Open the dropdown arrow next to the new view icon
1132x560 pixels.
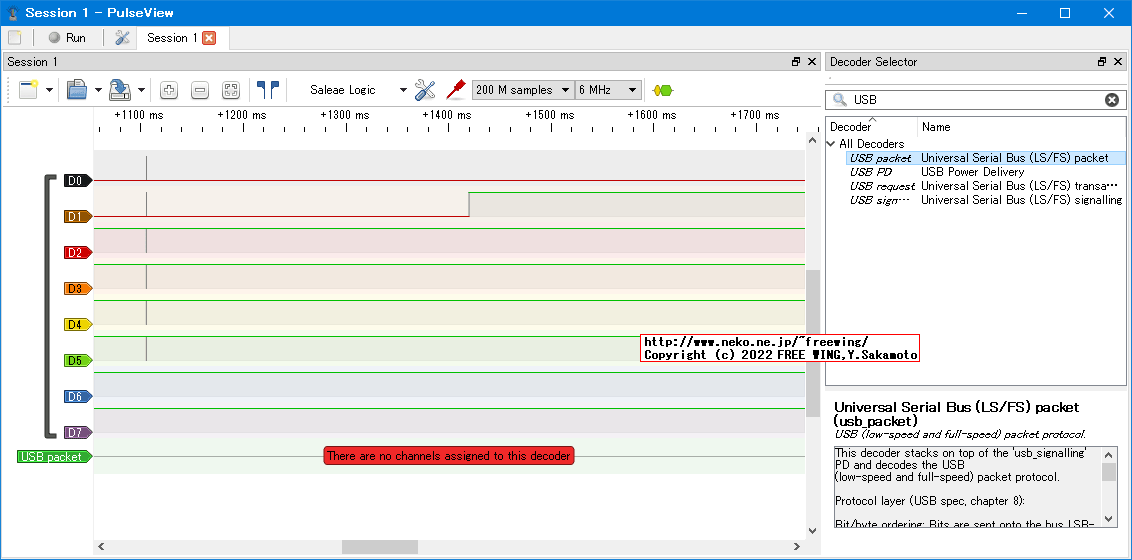(x=49, y=90)
